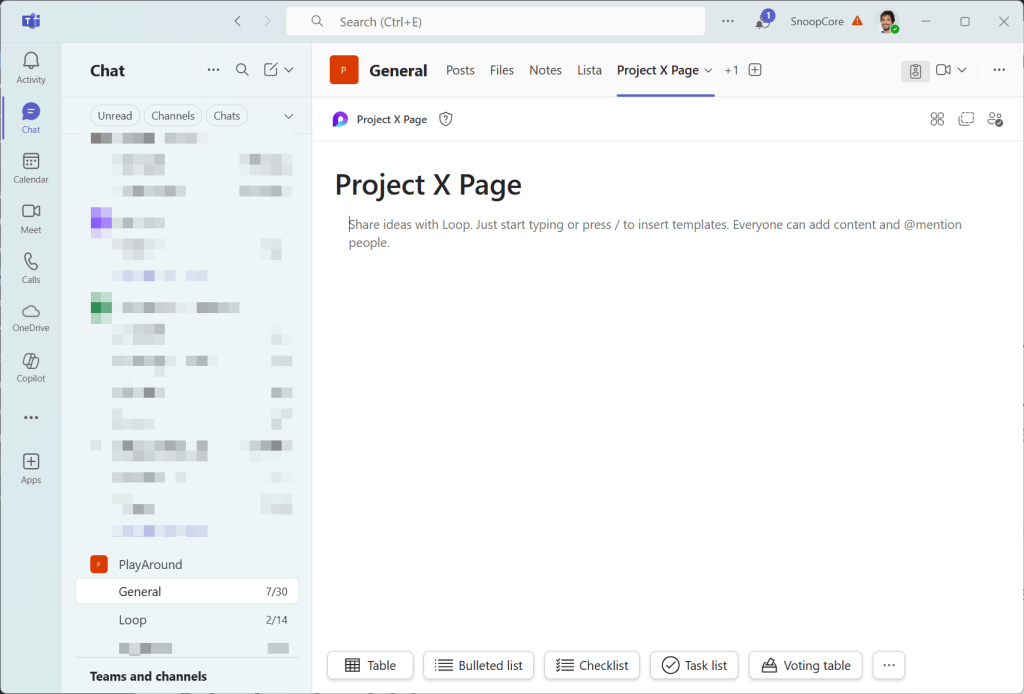Open the Calls app icon

(x=31, y=267)
